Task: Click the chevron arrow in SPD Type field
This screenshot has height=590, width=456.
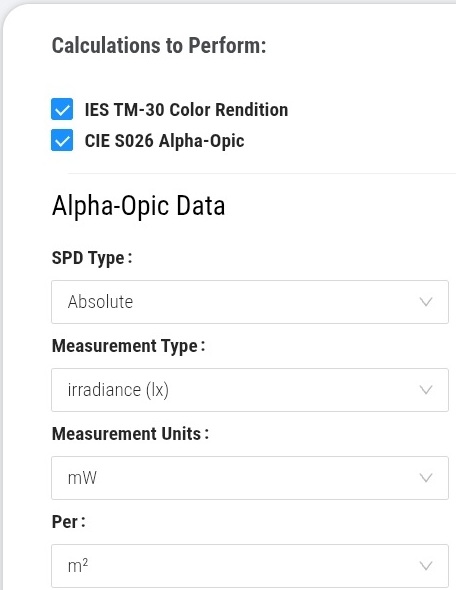Action: 426,302
